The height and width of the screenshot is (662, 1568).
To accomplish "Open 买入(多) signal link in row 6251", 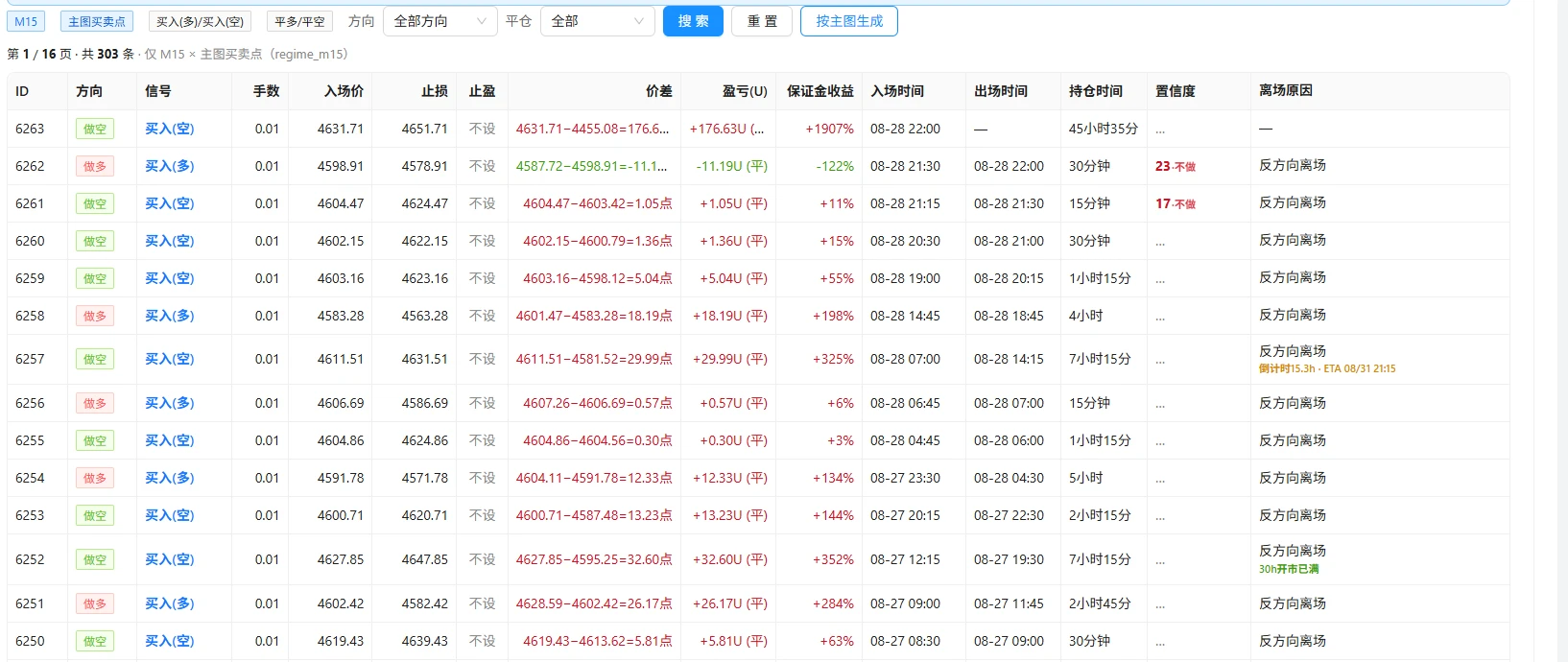I will [x=170, y=603].
